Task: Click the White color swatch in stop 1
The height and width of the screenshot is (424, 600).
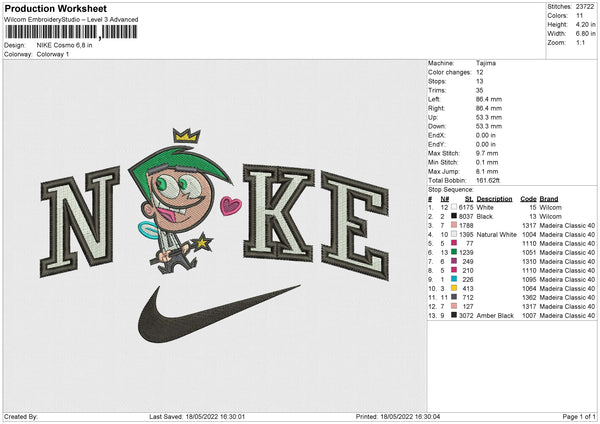Action: coord(454,207)
